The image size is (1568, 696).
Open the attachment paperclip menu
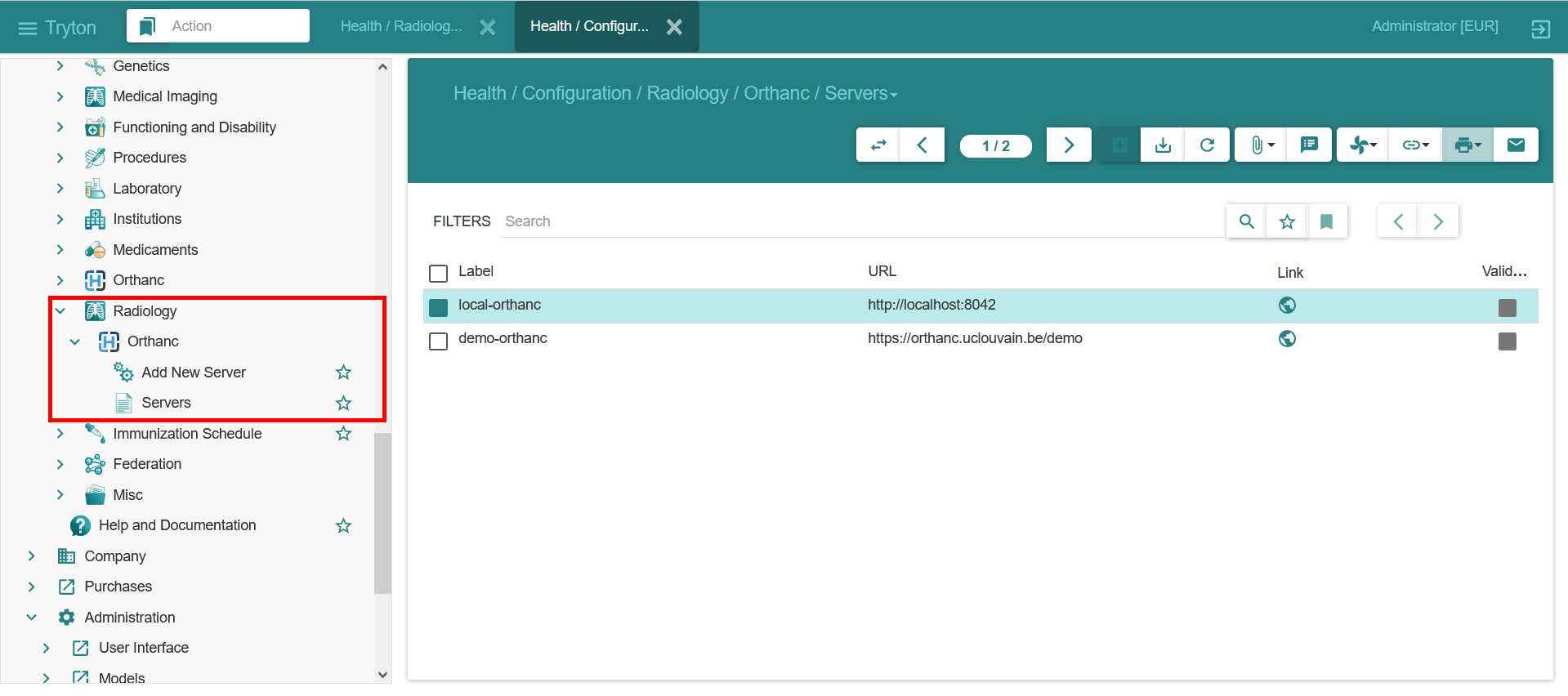[1261, 145]
